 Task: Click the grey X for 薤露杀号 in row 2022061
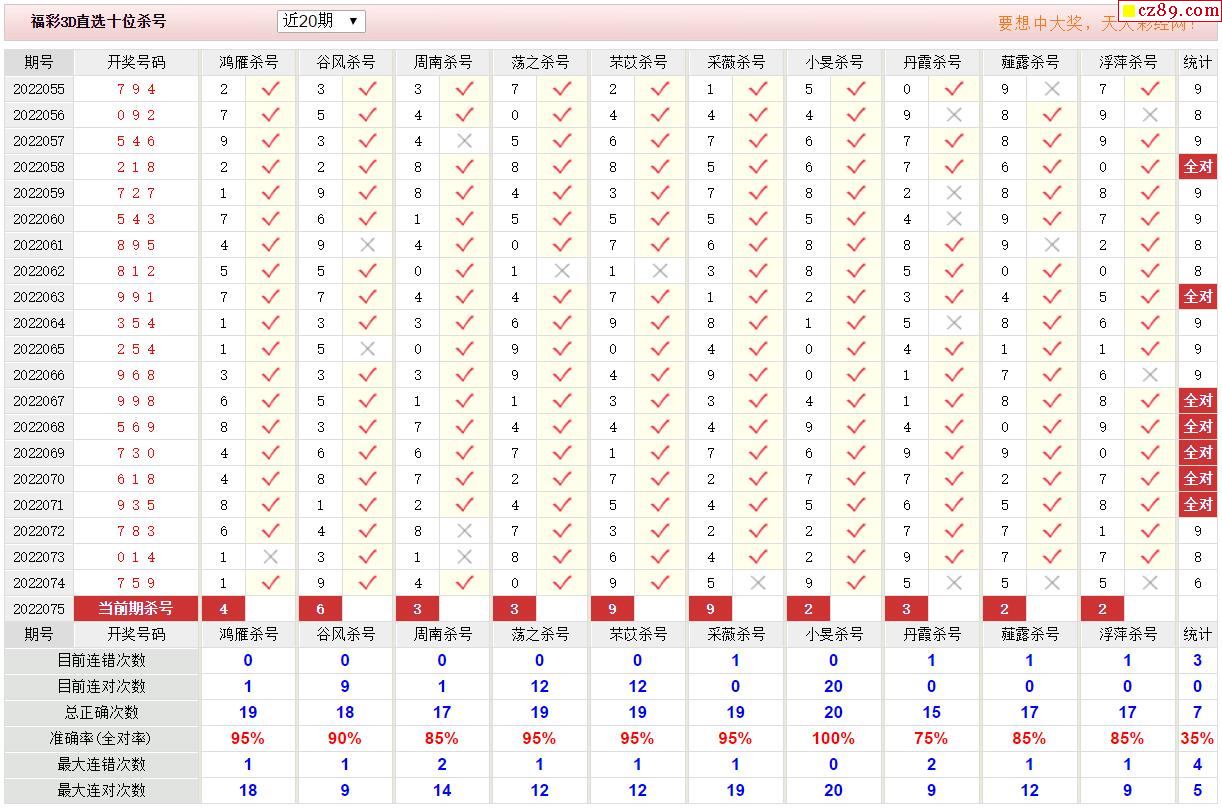coord(1052,245)
